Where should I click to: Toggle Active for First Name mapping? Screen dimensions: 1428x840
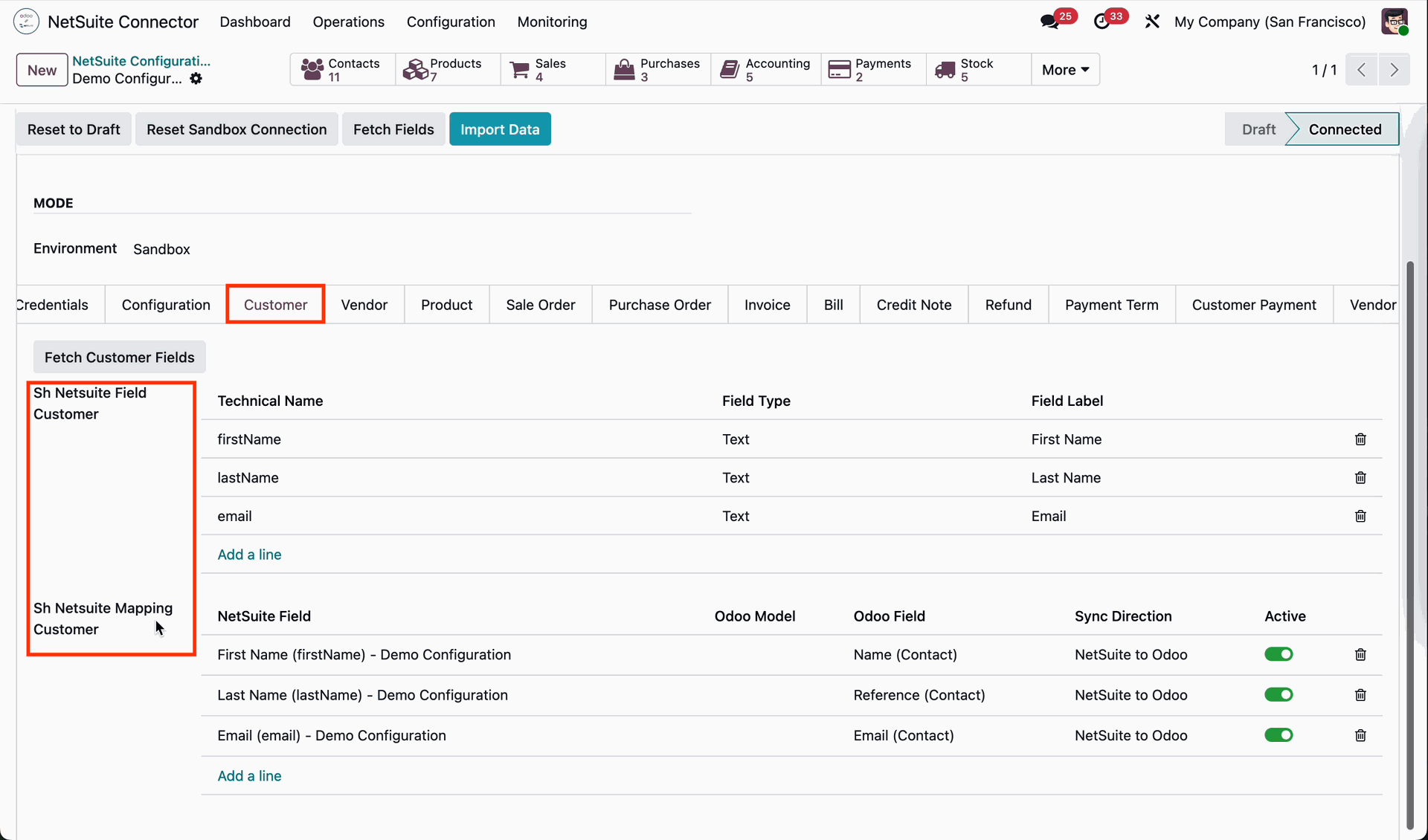click(1279, 654)
